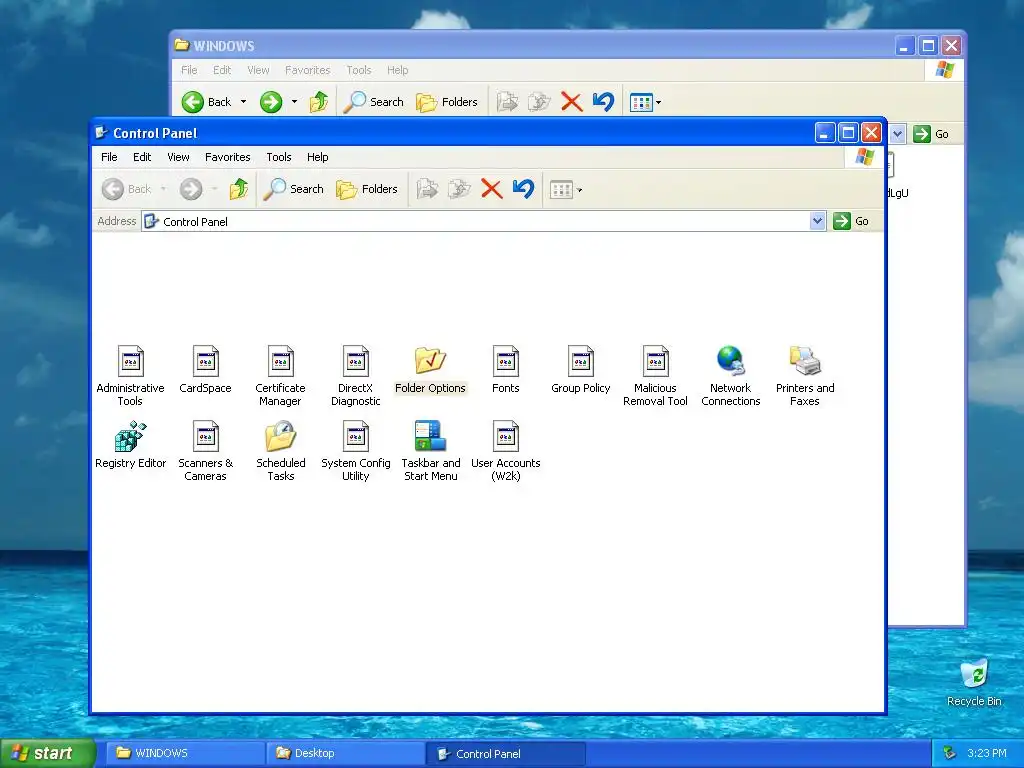1024x768 pixels.
Task: Open Help menu in Control Panel
Action: [x=317, y=157]
